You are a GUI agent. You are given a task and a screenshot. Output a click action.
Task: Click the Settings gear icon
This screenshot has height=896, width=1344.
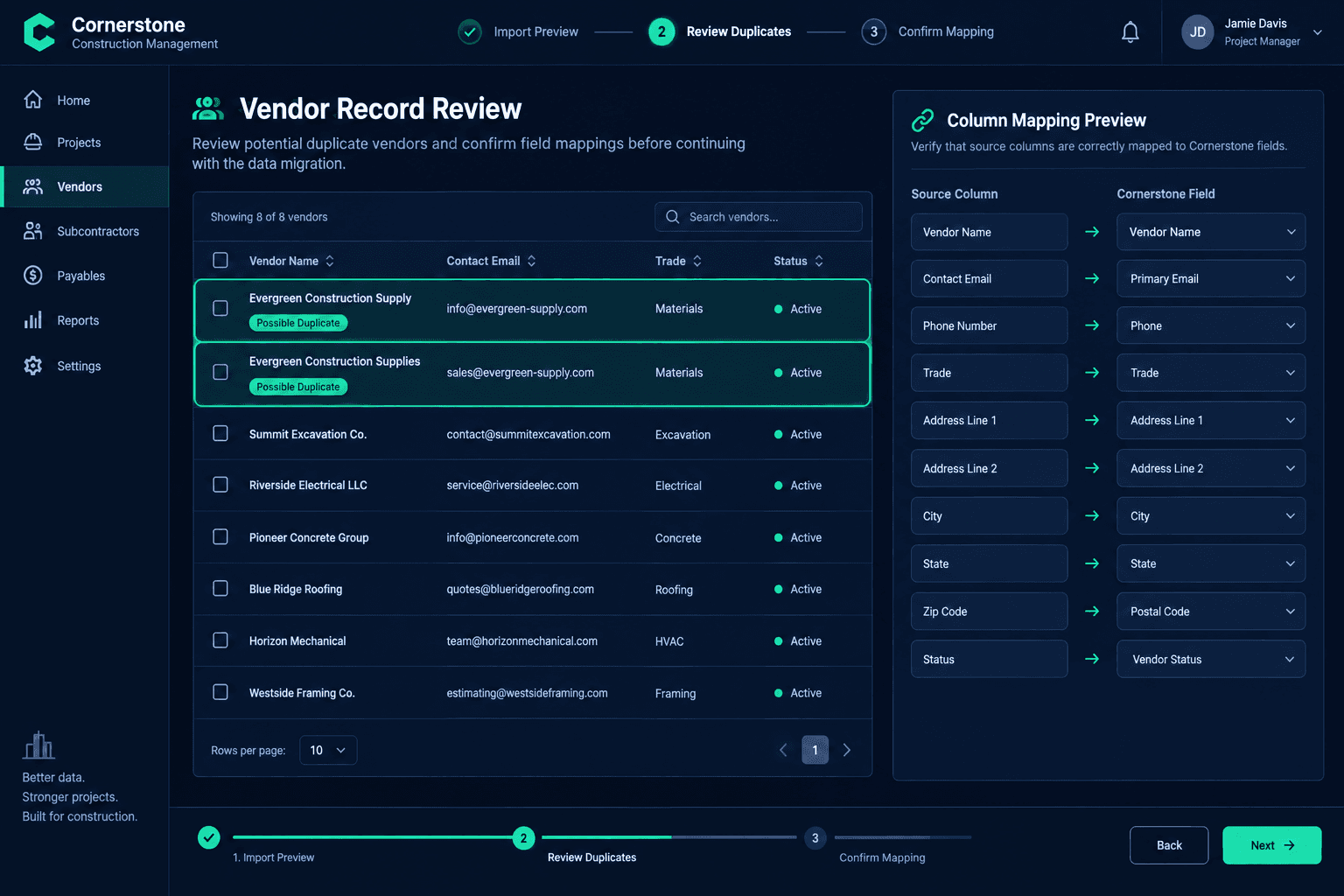33,366
